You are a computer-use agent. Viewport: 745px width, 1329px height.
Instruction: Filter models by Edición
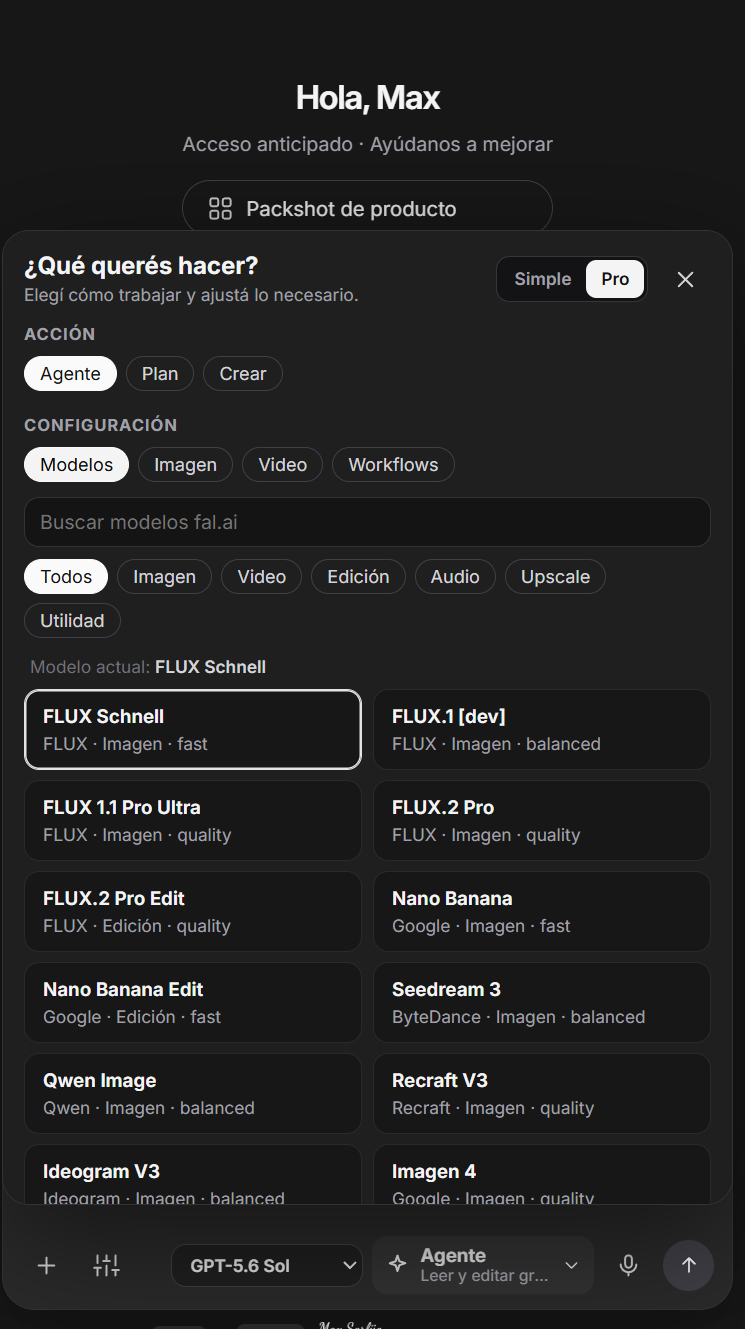(x=358, y=577)
